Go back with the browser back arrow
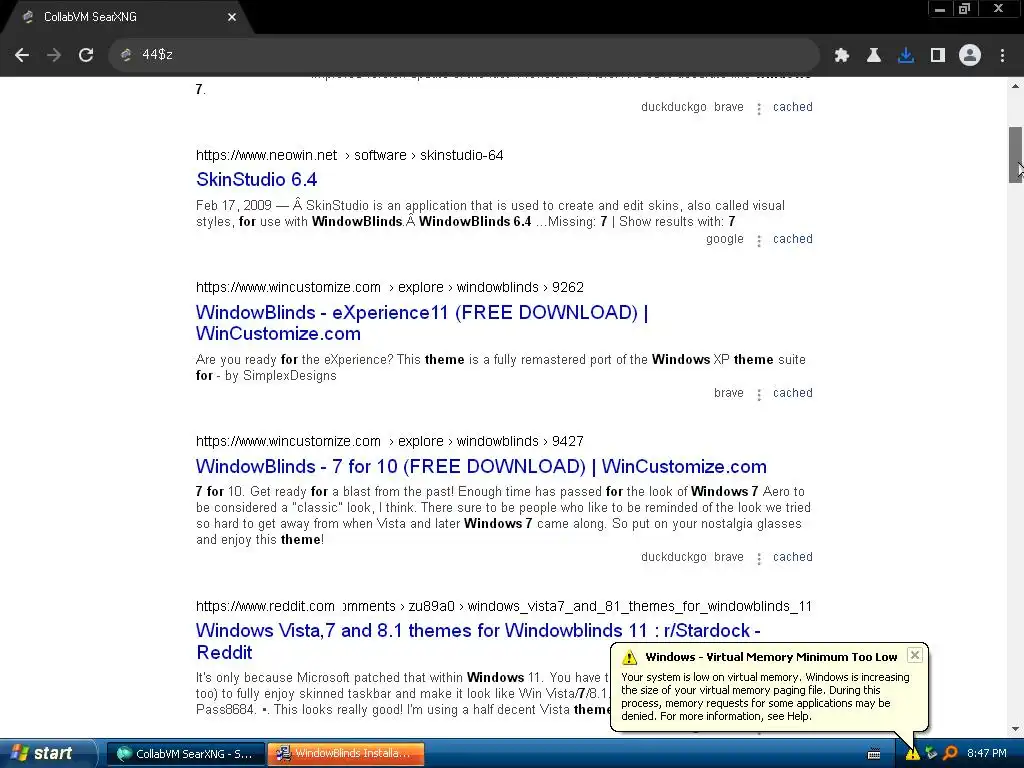Viewport: 1024px width, 768px height. coord(22,55)
